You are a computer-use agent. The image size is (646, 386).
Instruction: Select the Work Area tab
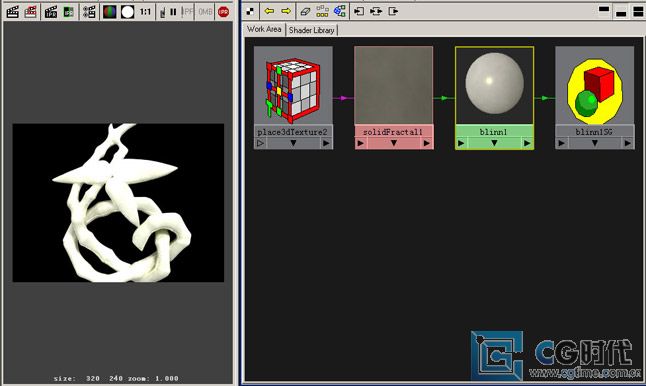coord(264,29)
